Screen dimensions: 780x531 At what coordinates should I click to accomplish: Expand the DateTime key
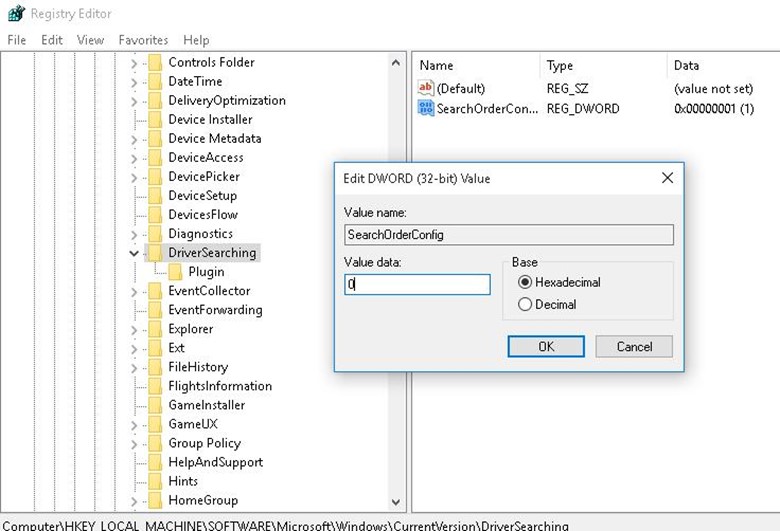pyautogui.click(x=134, y=83)
